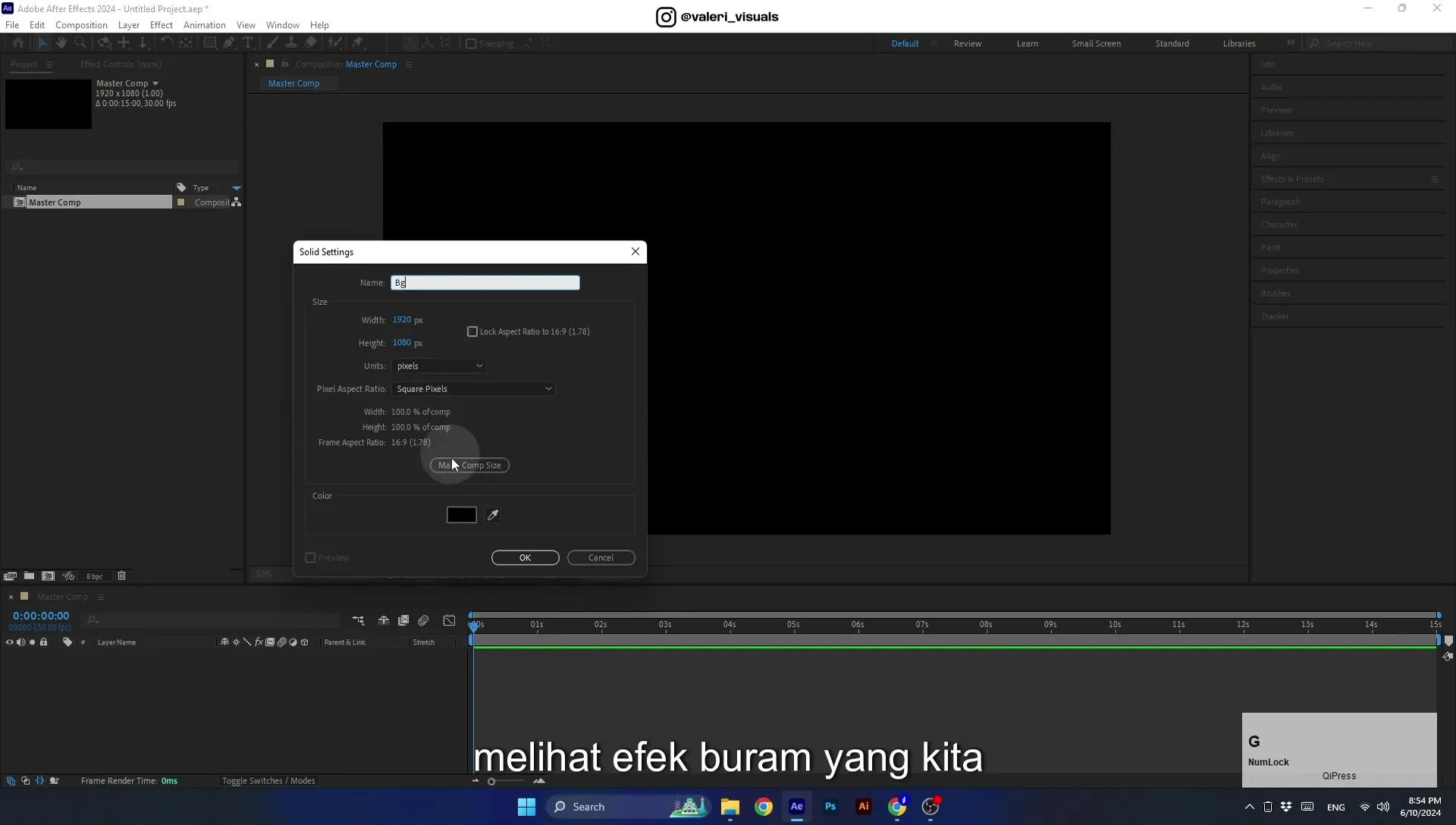1456x825 pixels.
Task: Open Google Chrome from the taskbar
Action: pyautogui.click(x=764, y=807)
